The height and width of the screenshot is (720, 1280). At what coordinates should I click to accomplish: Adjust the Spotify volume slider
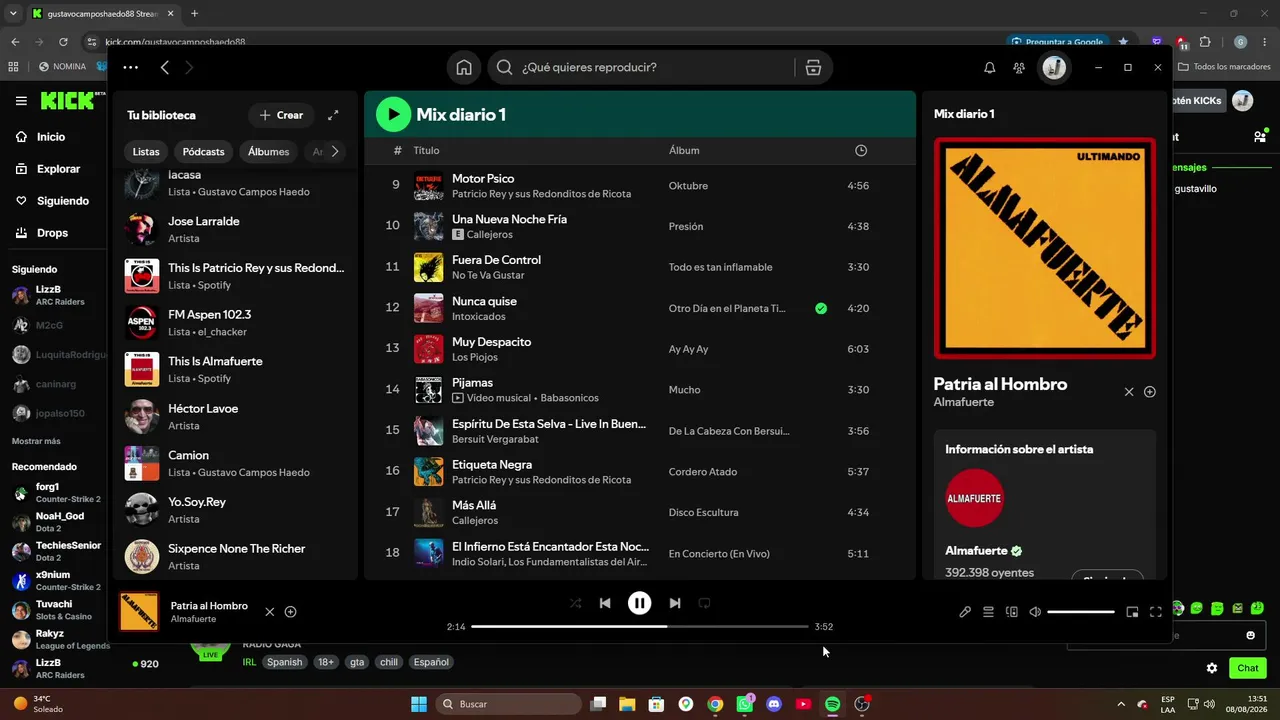coord(1081,612)
